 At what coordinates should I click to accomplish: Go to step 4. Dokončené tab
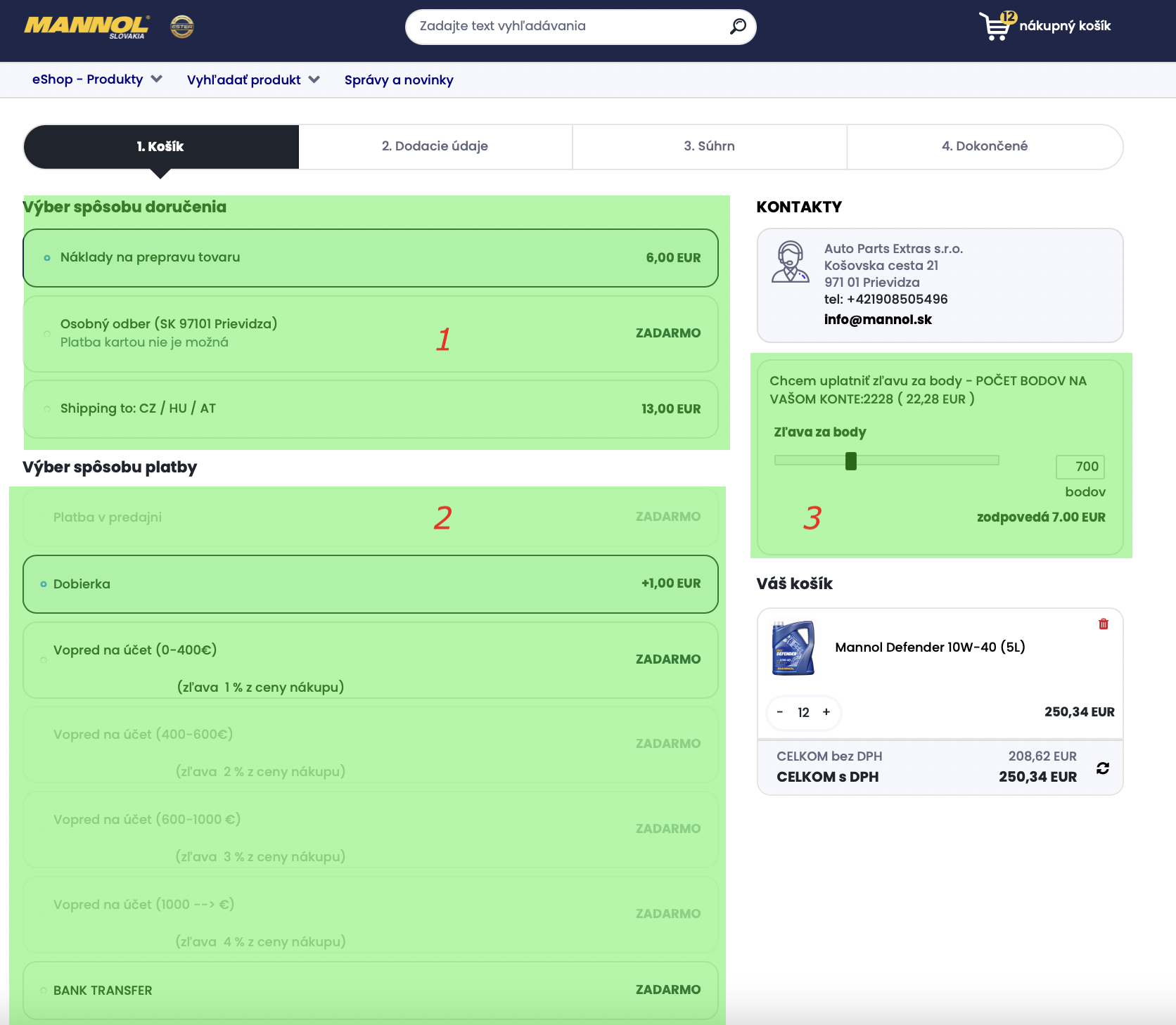(x=985, y=146)
